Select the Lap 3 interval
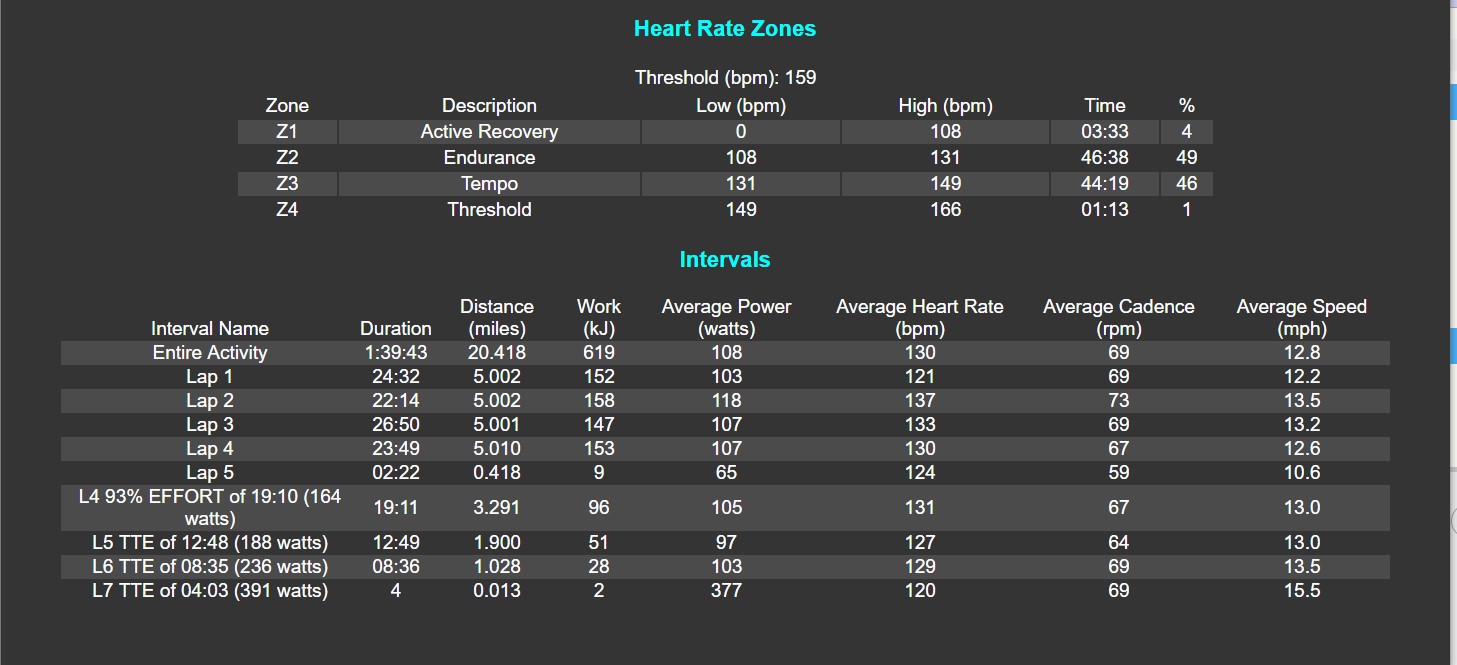 click(725, 425)
